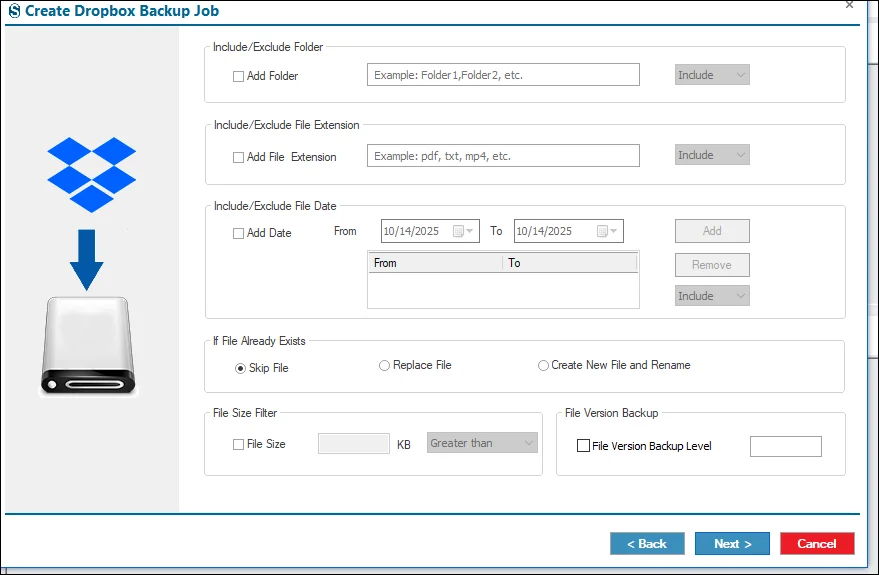Open the file date Include dropdown

pos(712,295)
